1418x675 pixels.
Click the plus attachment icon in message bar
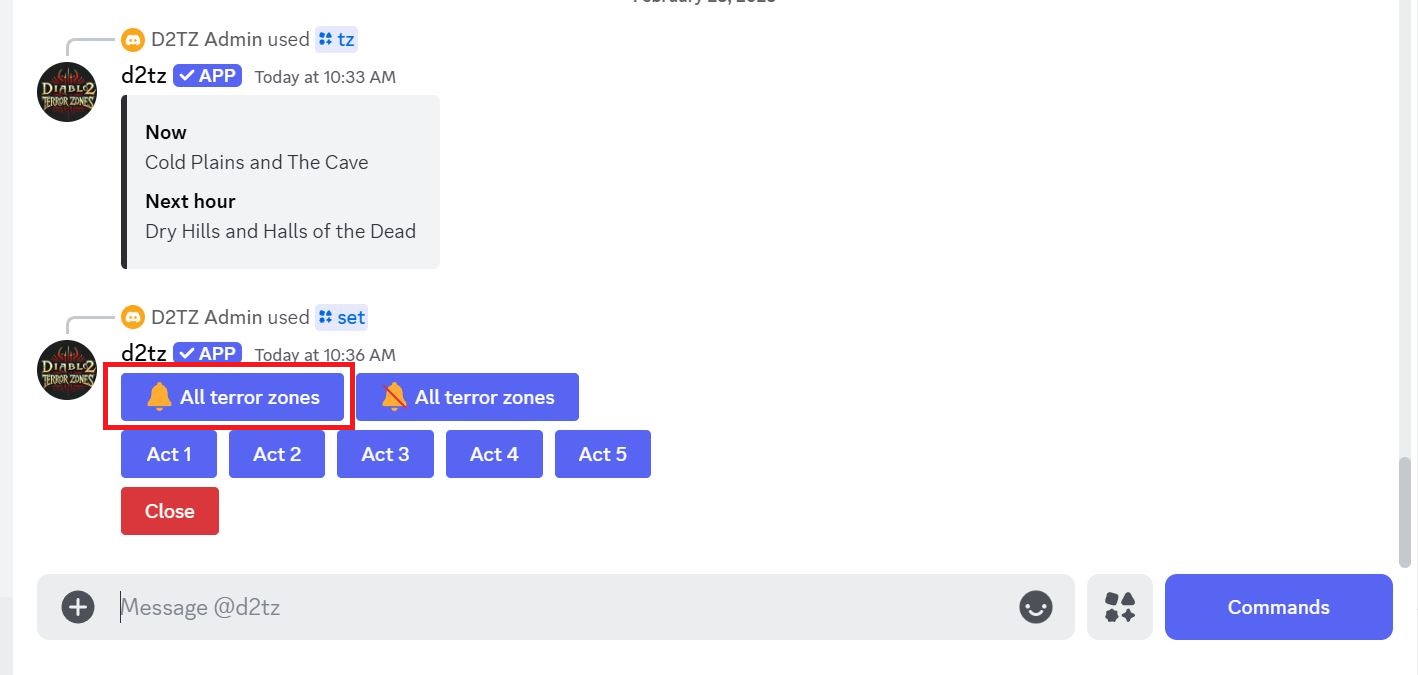tap(78, 607)
